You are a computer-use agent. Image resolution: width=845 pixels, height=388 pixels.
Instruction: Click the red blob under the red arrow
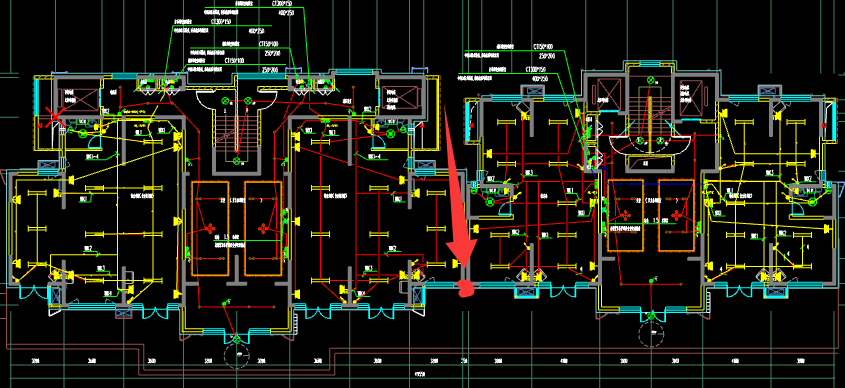pos(465,289)
